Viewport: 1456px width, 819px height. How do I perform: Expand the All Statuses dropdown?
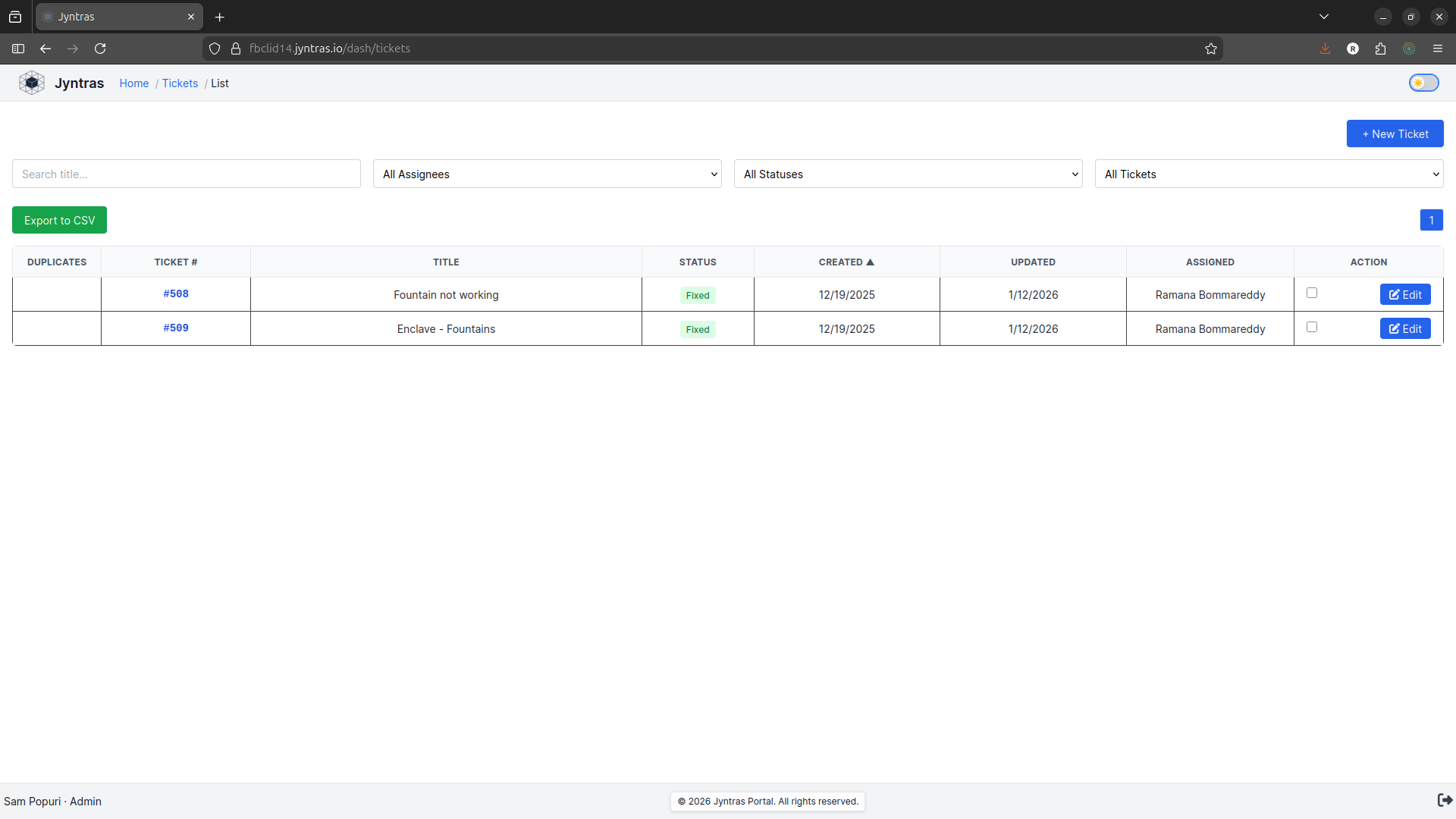pos(908,174)
